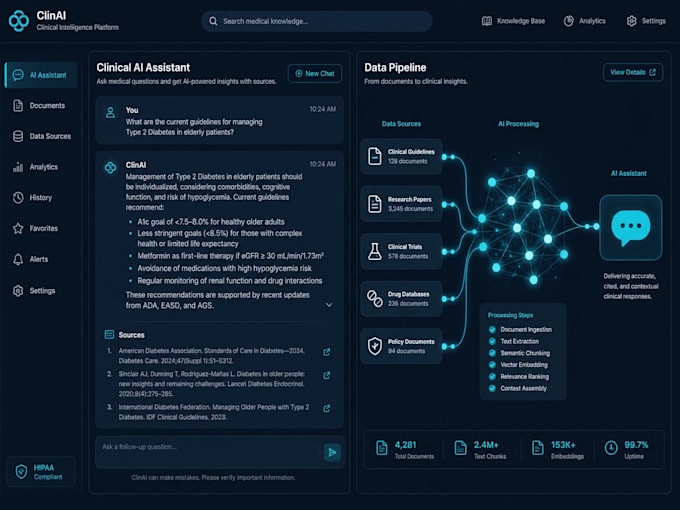Image resolution: width=680 pixels, height=510 pixels.
Task: Toggle the Document Ingestion checkmark
Action: pos(492,329)
